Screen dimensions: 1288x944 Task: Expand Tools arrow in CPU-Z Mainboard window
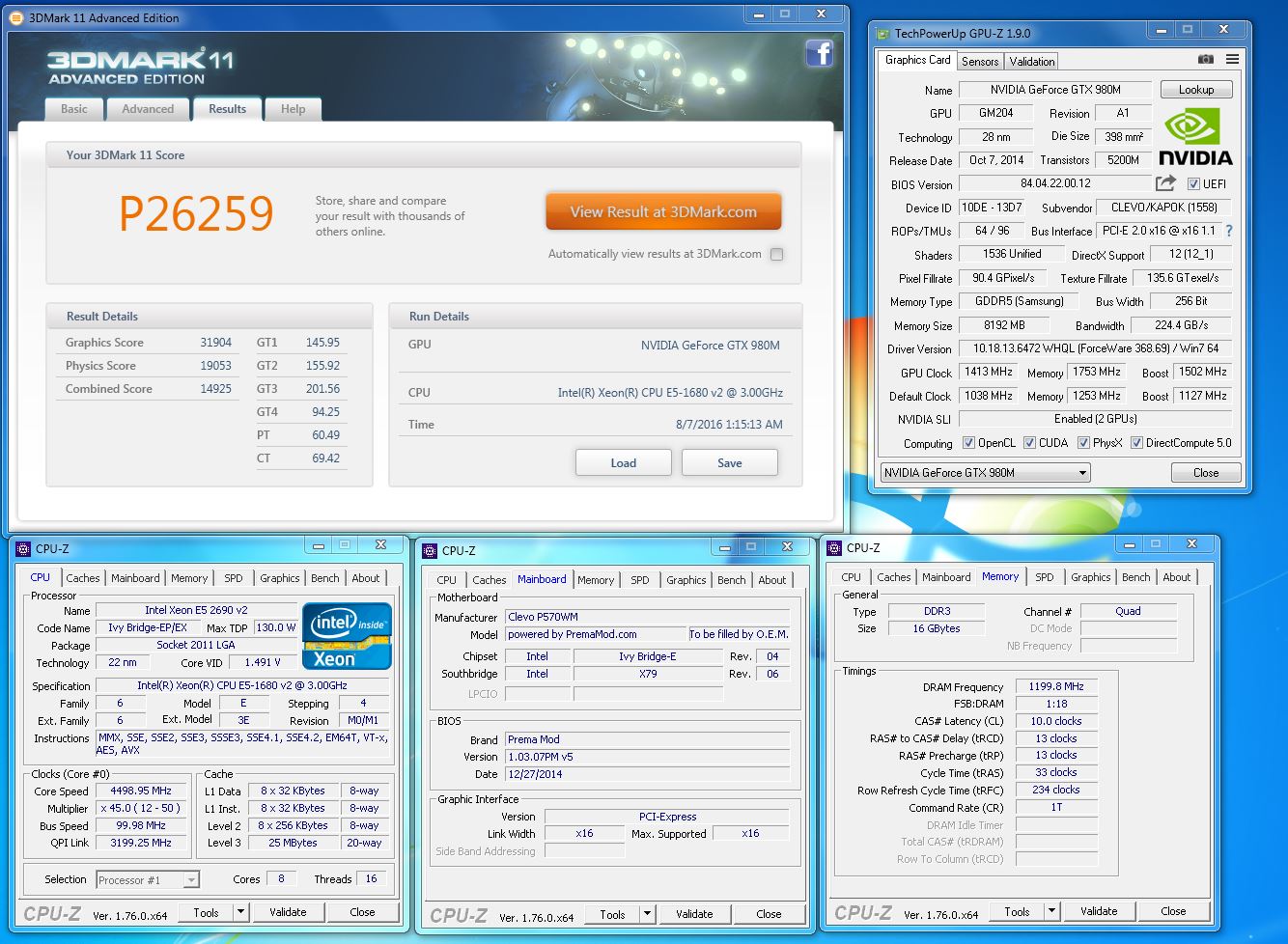[x=648, y=914]
